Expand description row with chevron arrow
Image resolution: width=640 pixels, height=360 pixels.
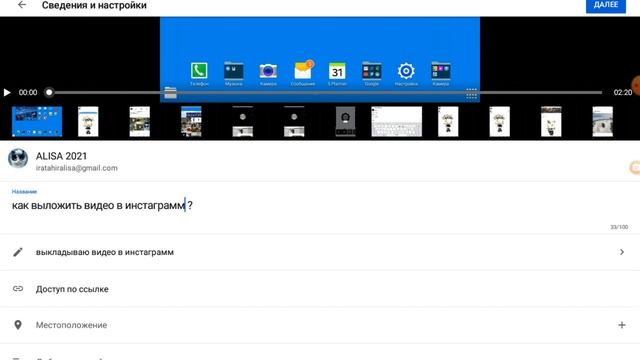pos(622,252)
